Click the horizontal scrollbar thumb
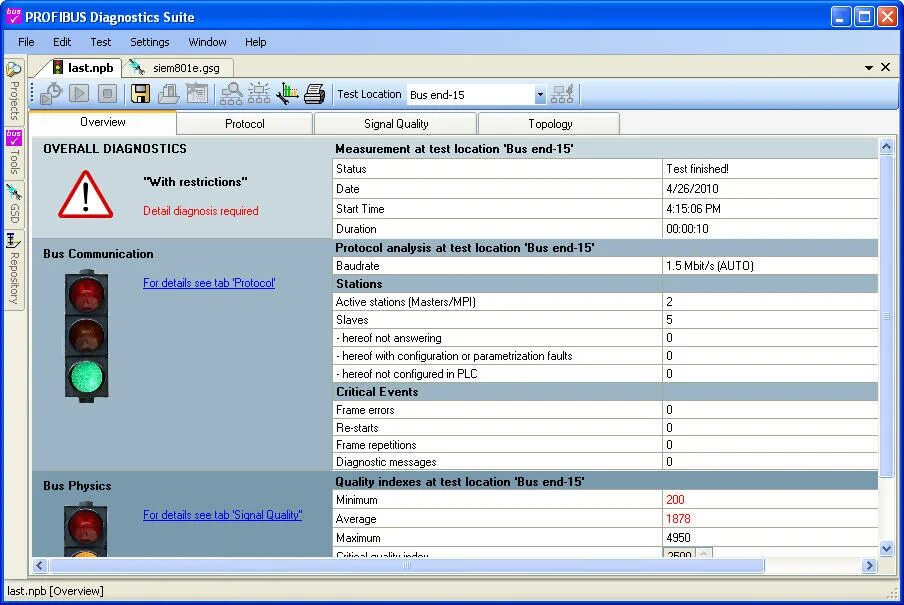 coord(406,565)
